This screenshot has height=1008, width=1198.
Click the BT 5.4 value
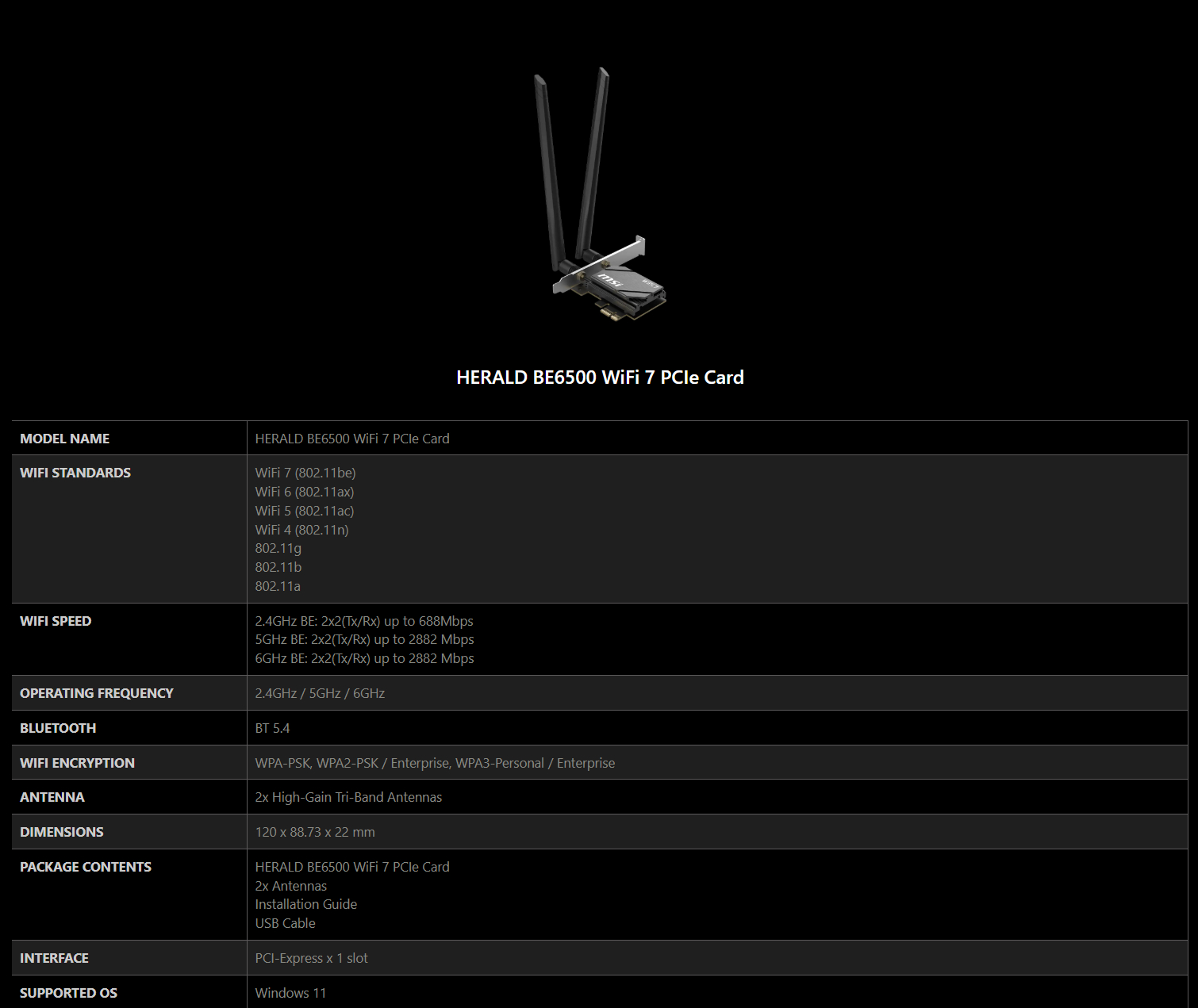coord(272,728)
